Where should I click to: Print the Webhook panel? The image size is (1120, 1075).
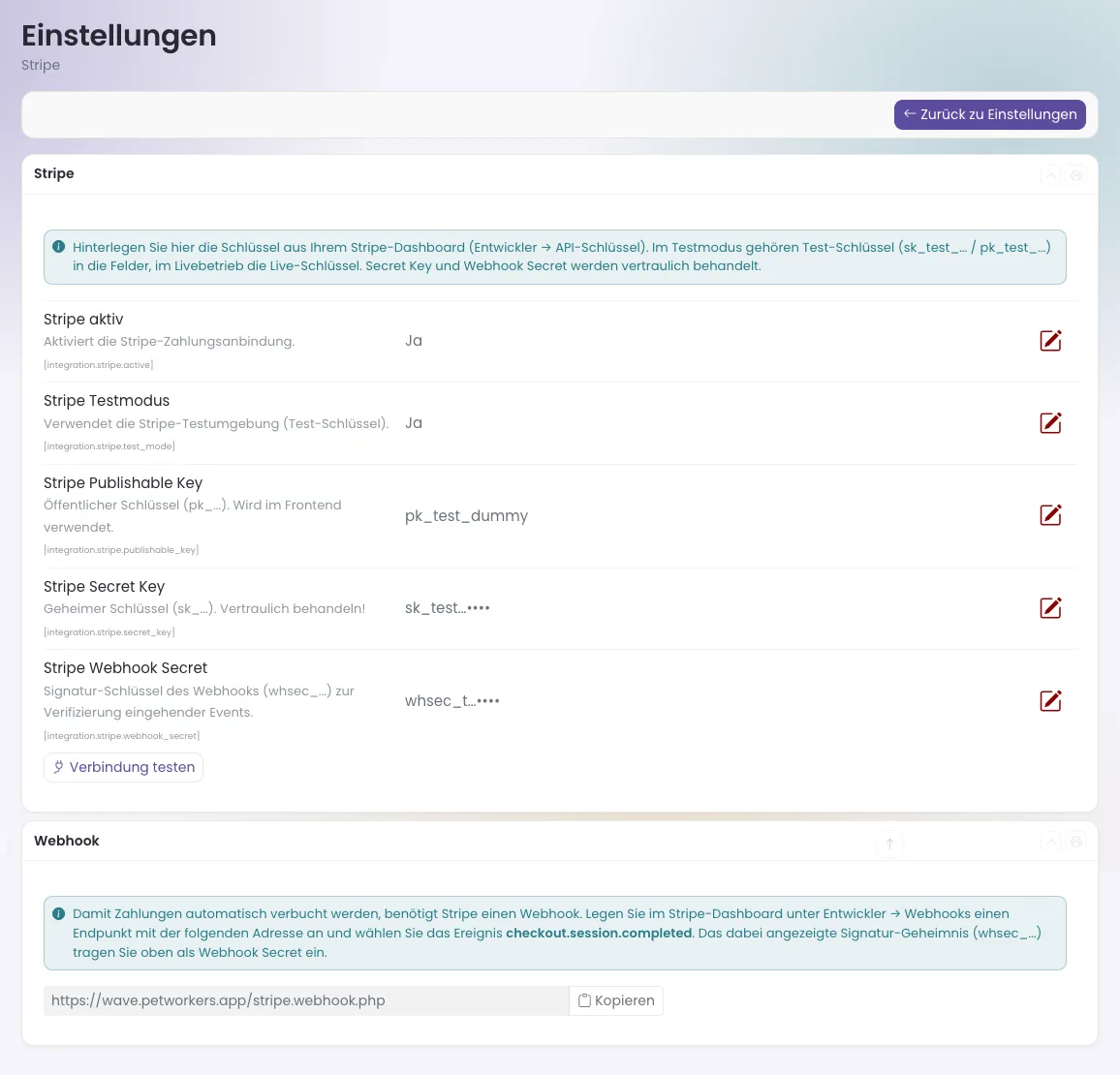click(x=1075, y=842)
